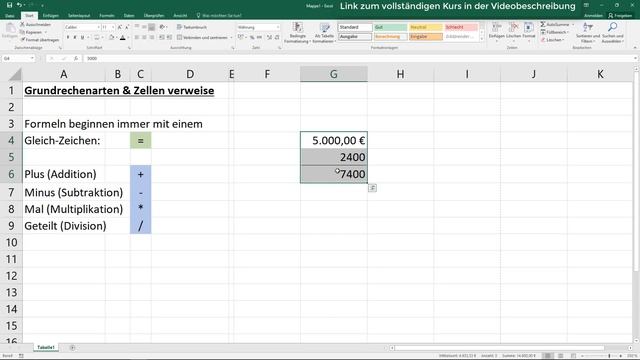Image resolution: width=640 pixels, height=360 pixels.
Task: Open Als Tabelle formatieren menu
Action: coord(324,33)
